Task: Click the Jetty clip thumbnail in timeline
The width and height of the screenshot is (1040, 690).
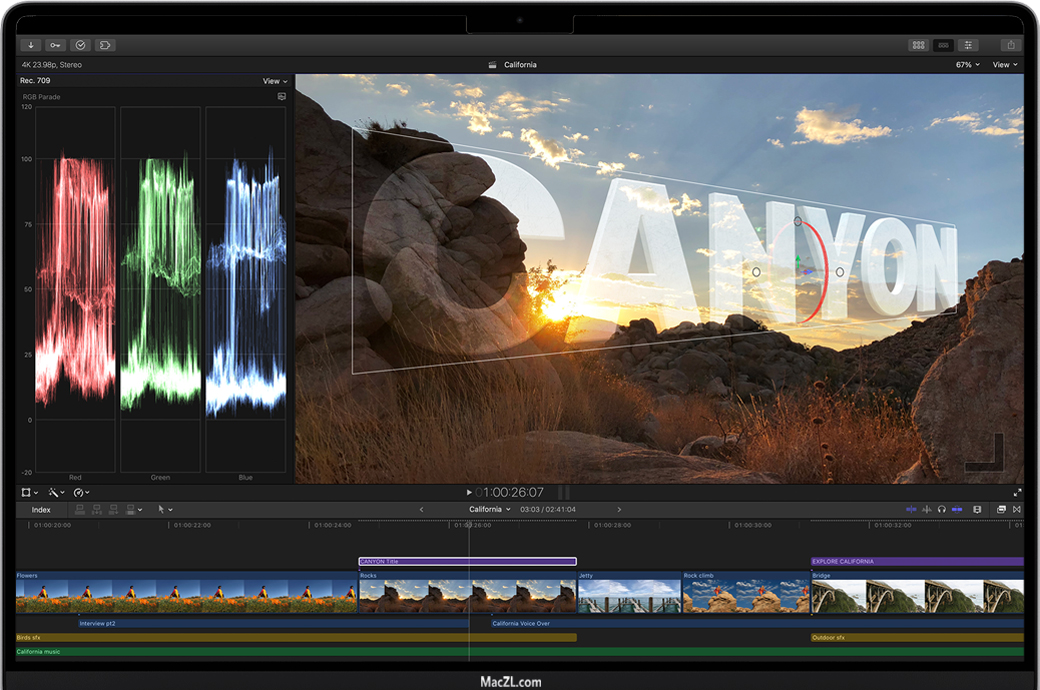Action: [629, 597]
